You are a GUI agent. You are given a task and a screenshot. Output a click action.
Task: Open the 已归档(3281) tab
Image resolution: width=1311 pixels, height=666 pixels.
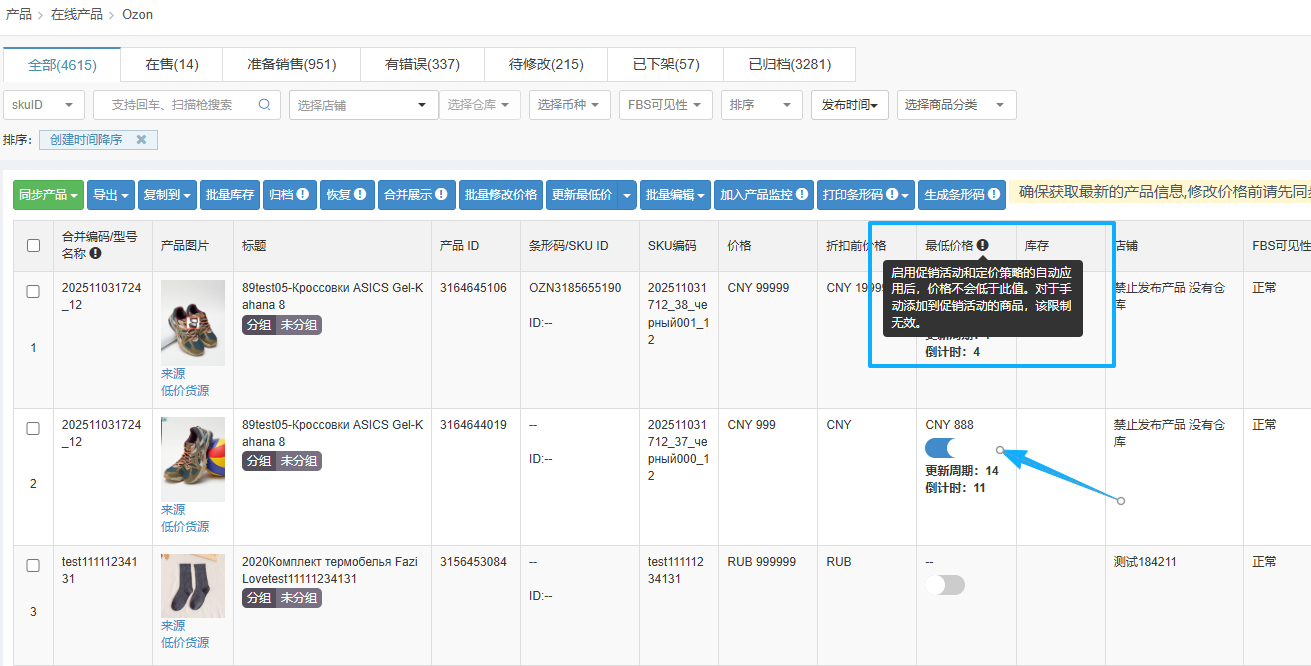coord(789,65)
